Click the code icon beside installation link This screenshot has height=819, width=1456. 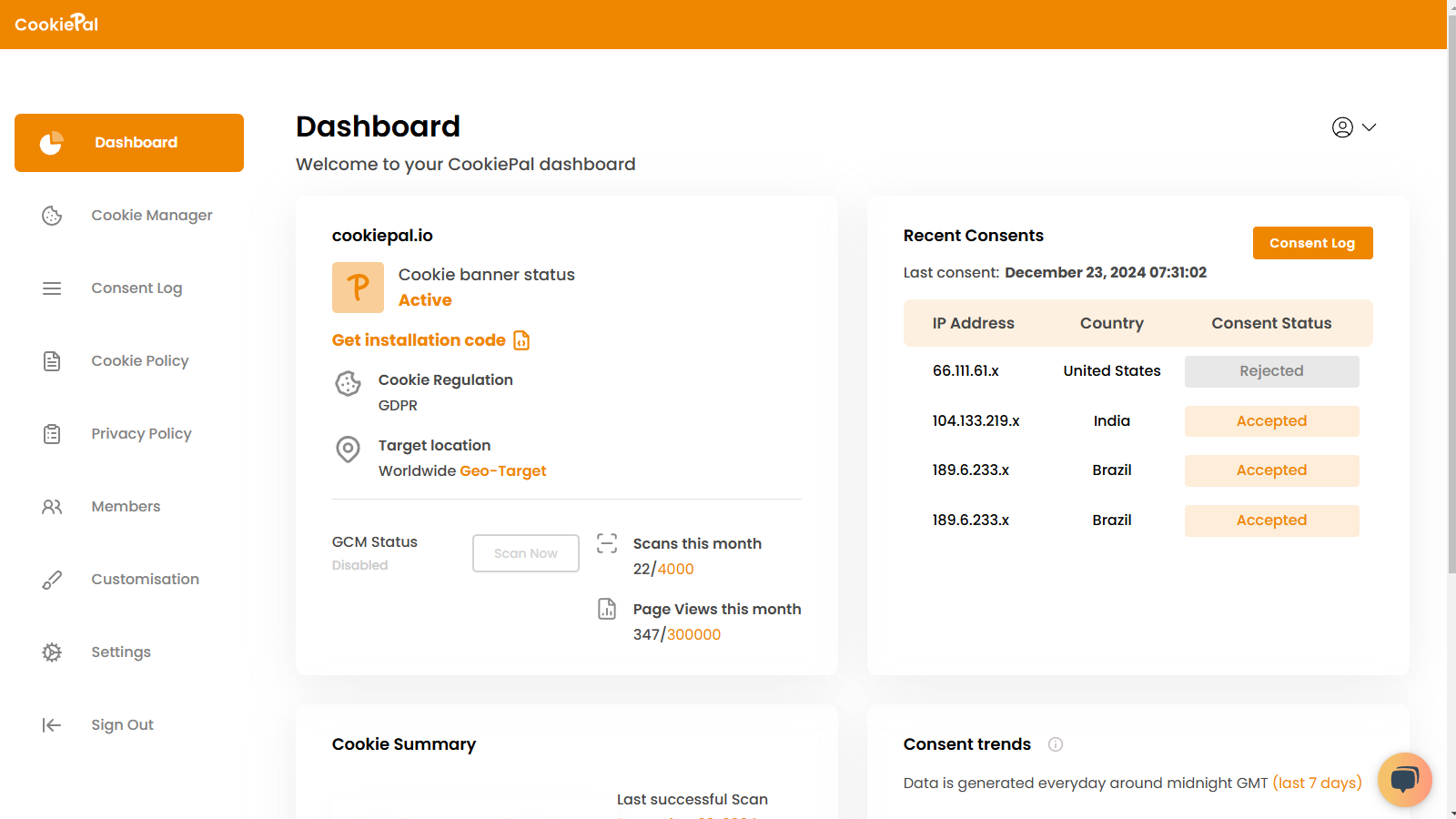point(521,340)
